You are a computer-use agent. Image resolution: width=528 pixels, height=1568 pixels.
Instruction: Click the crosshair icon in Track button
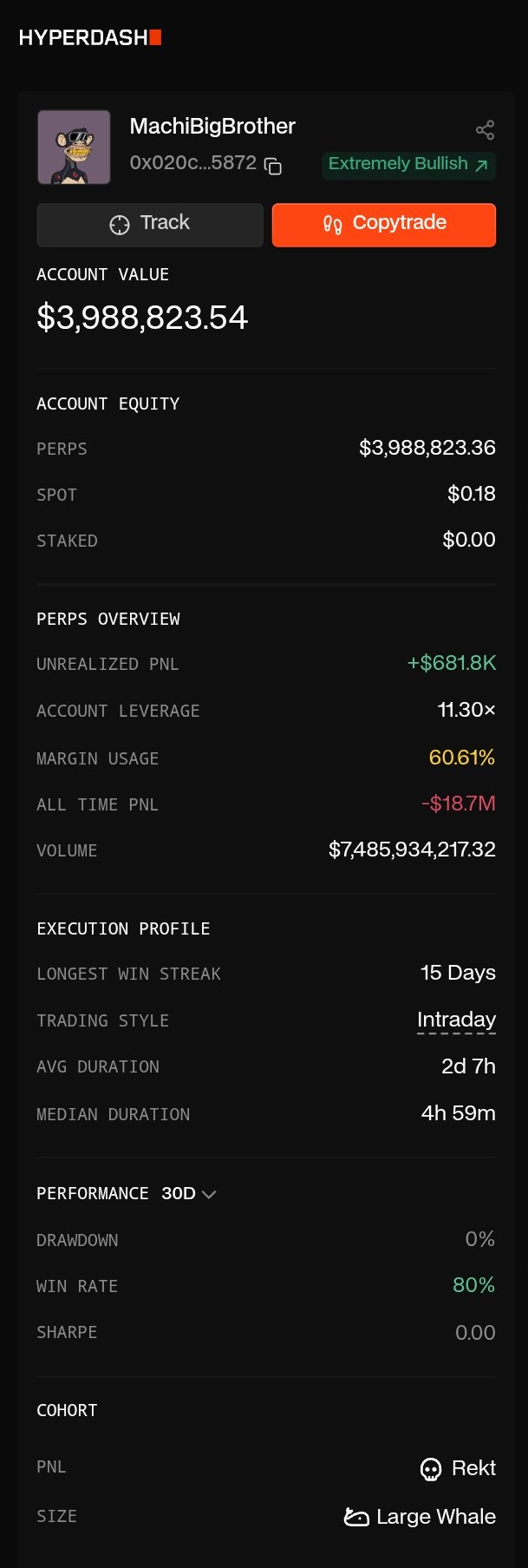click(120, 225)
